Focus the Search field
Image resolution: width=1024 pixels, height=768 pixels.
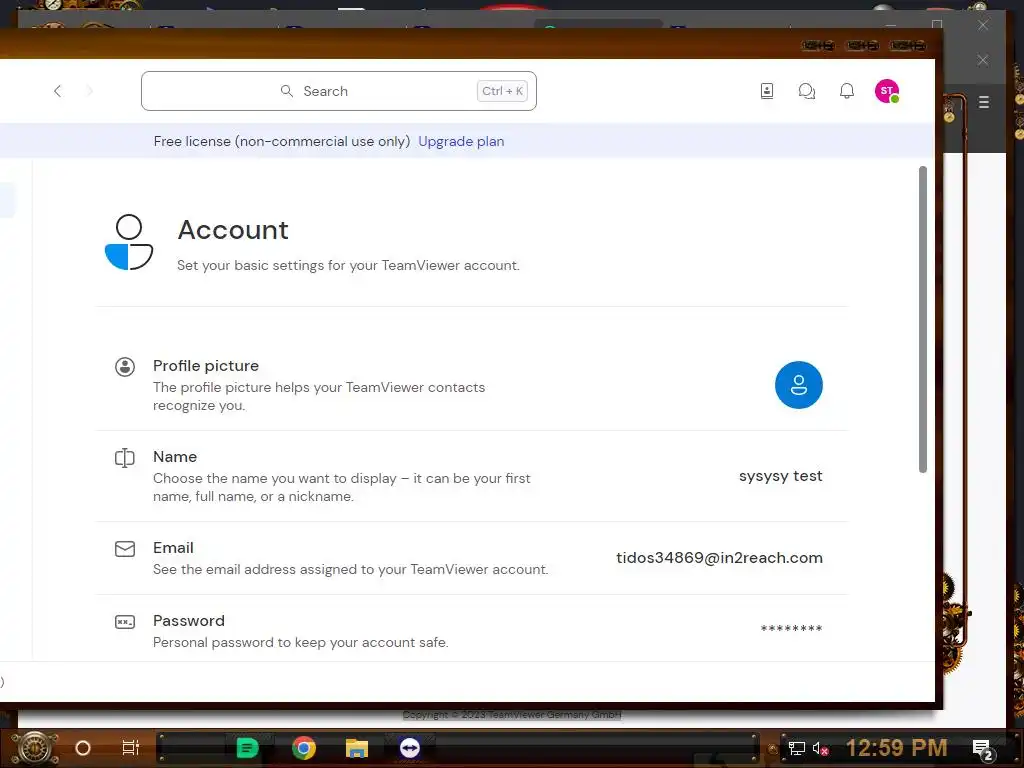pos(338,91)
